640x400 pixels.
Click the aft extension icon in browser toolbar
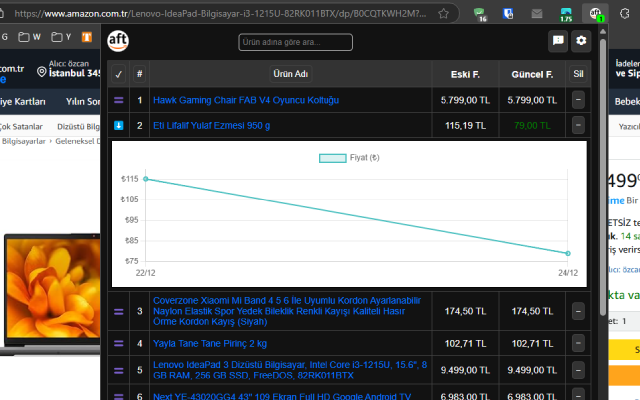tap(596, 14)
